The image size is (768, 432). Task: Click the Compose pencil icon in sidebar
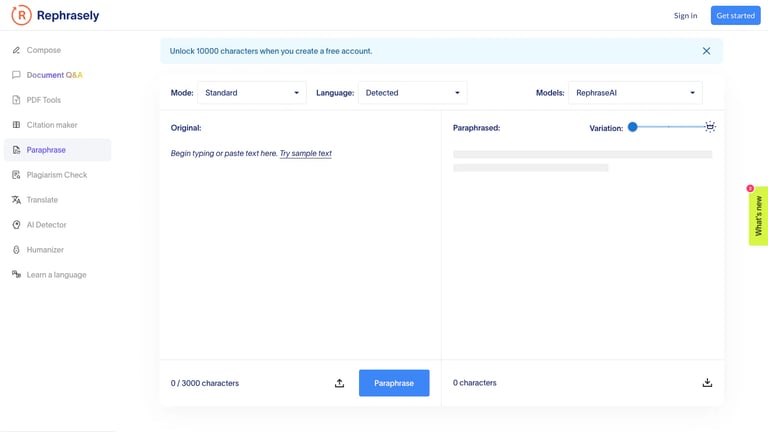click(16, 50)
